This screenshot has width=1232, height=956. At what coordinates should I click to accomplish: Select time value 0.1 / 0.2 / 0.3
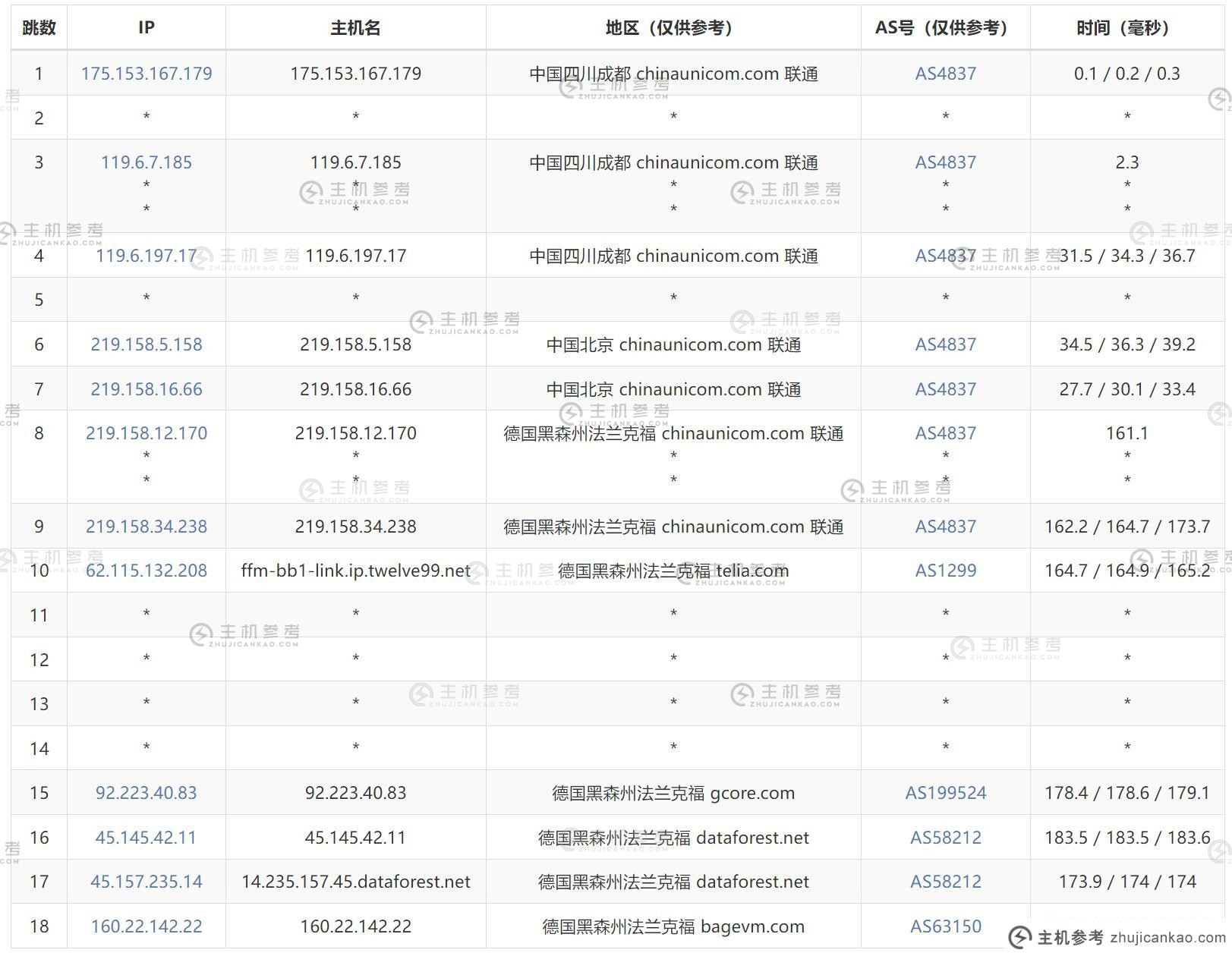[x=1127, y=74]
